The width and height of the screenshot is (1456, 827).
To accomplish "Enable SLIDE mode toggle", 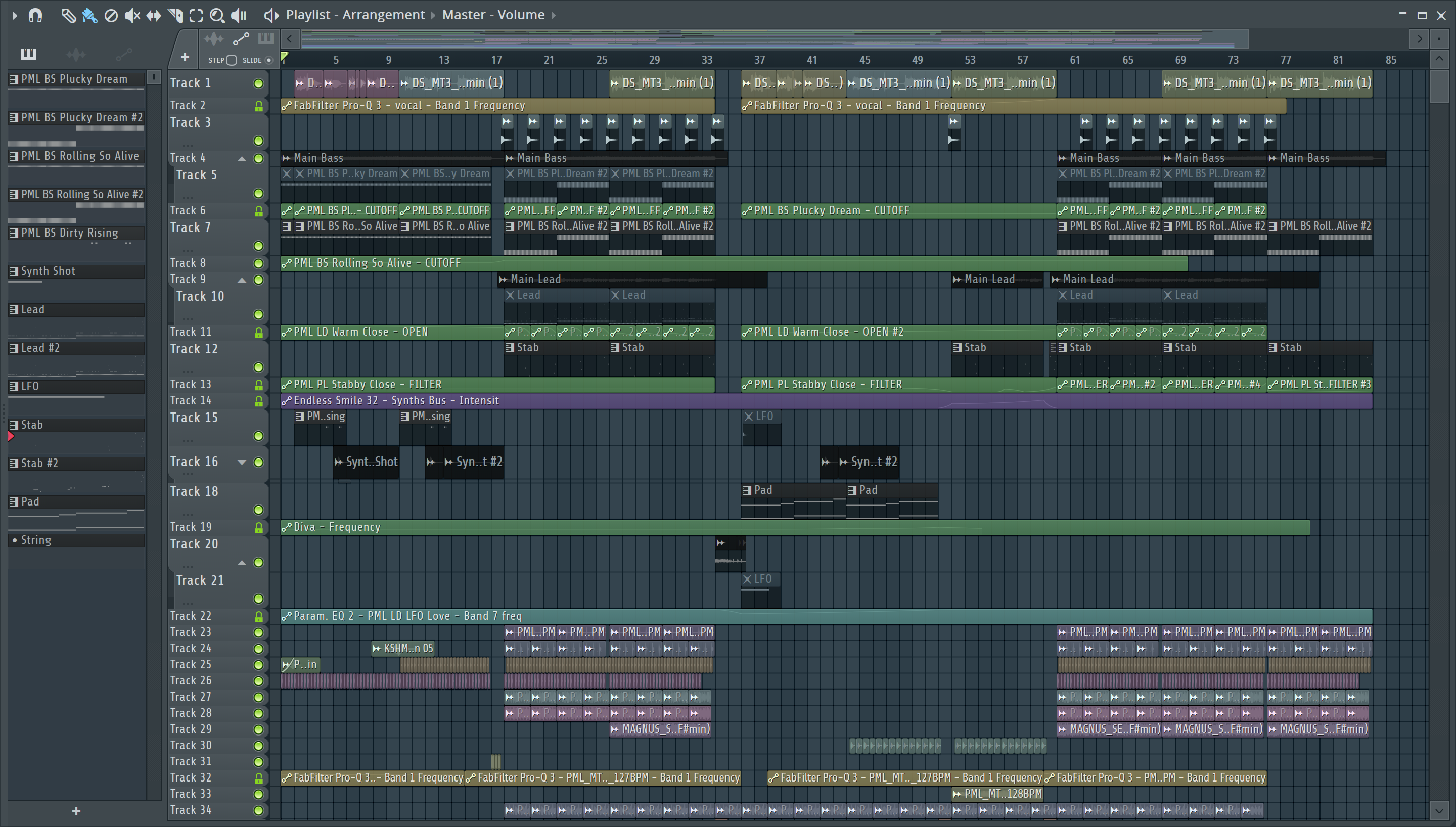I will [x=268, y=60].
